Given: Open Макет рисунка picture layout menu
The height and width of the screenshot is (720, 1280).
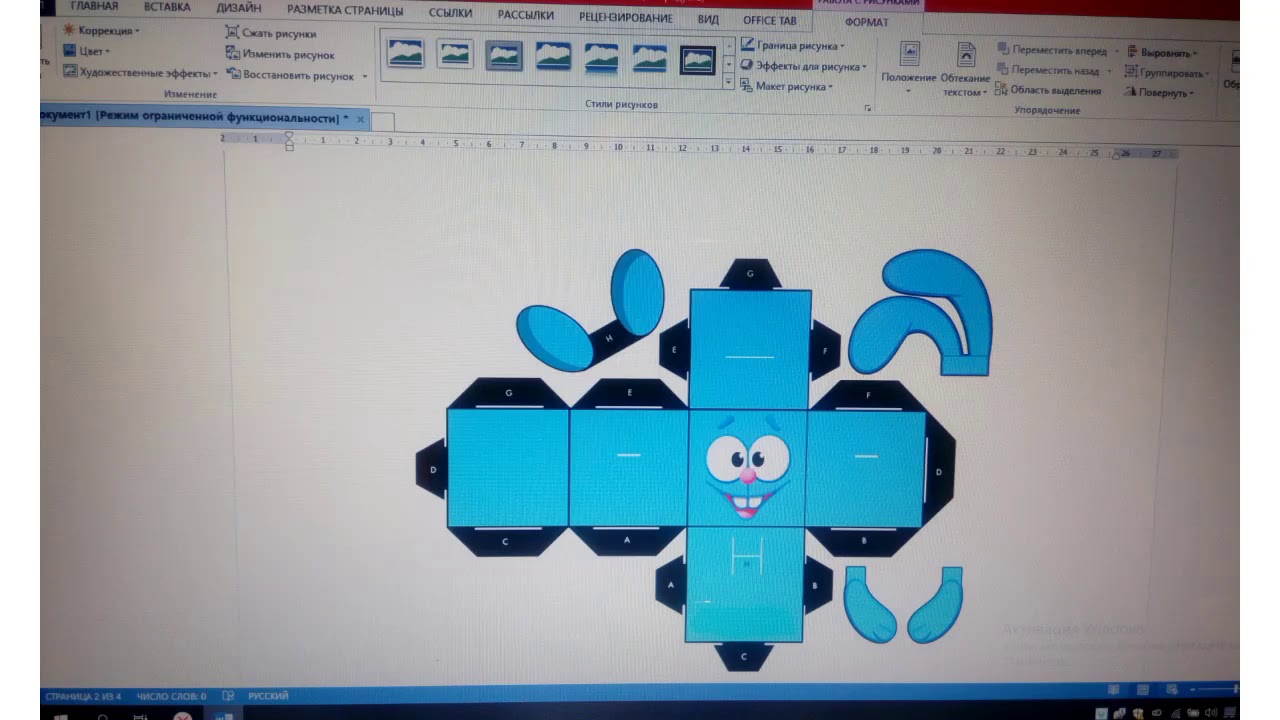Looking at the screenshot, I should coord(787,86).
